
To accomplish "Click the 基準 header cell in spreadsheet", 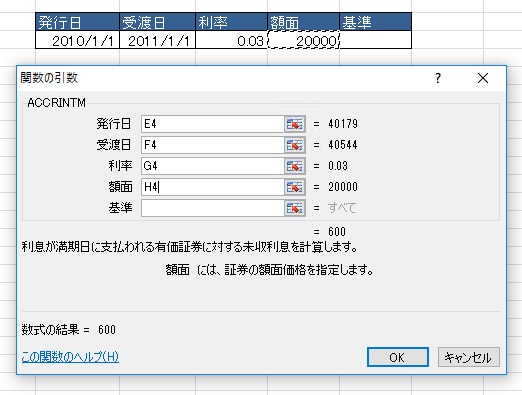I will (376, 22).
